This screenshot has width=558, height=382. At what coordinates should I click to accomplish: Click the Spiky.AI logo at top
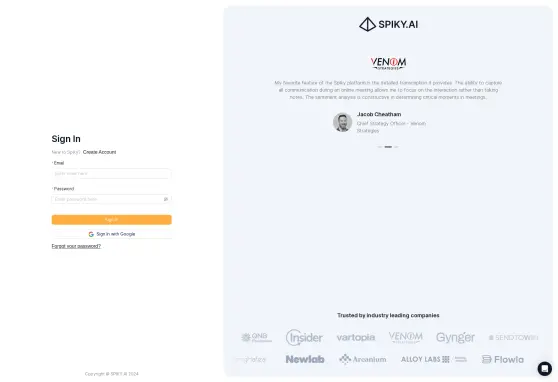point(388,24)
